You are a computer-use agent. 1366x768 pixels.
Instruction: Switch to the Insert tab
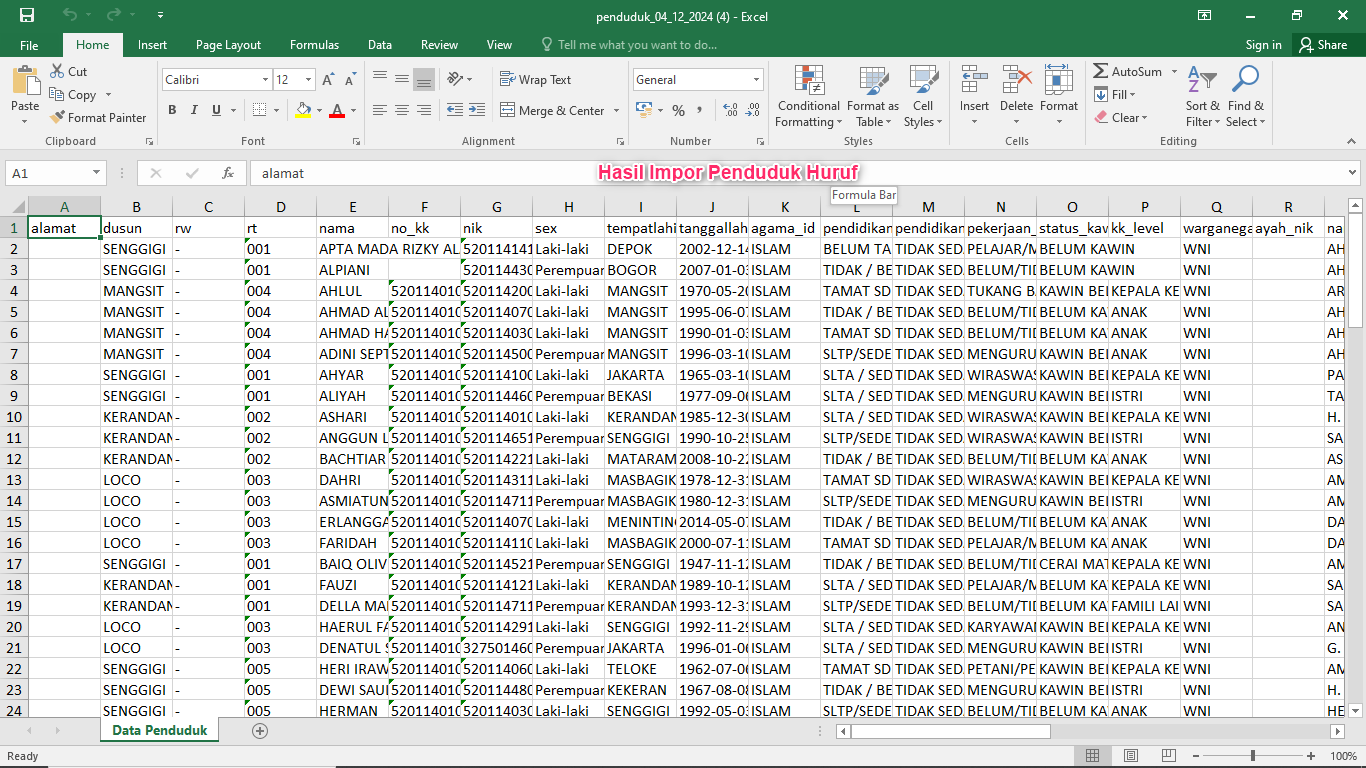[x=152, y=45]
